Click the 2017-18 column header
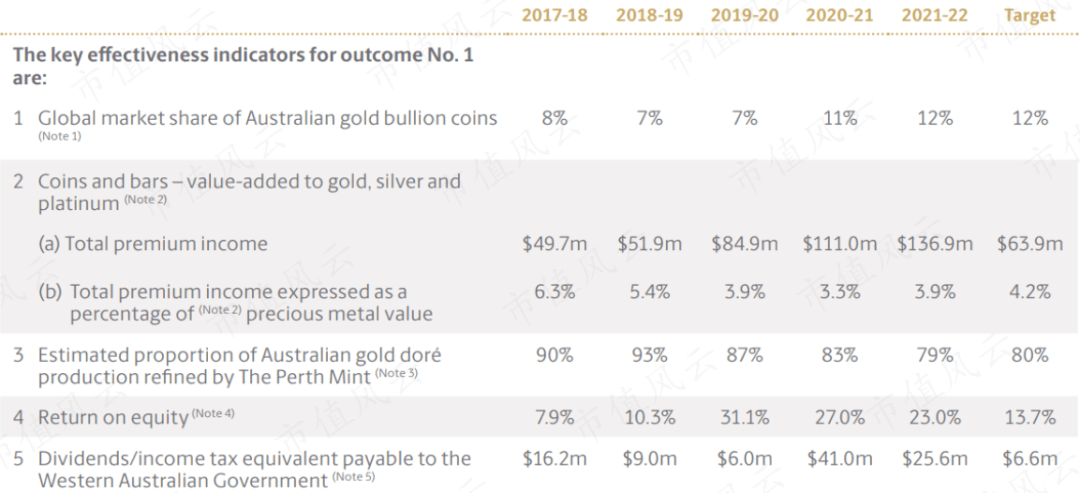Viewport: 1080px width, 493px height. click(554, 15)
